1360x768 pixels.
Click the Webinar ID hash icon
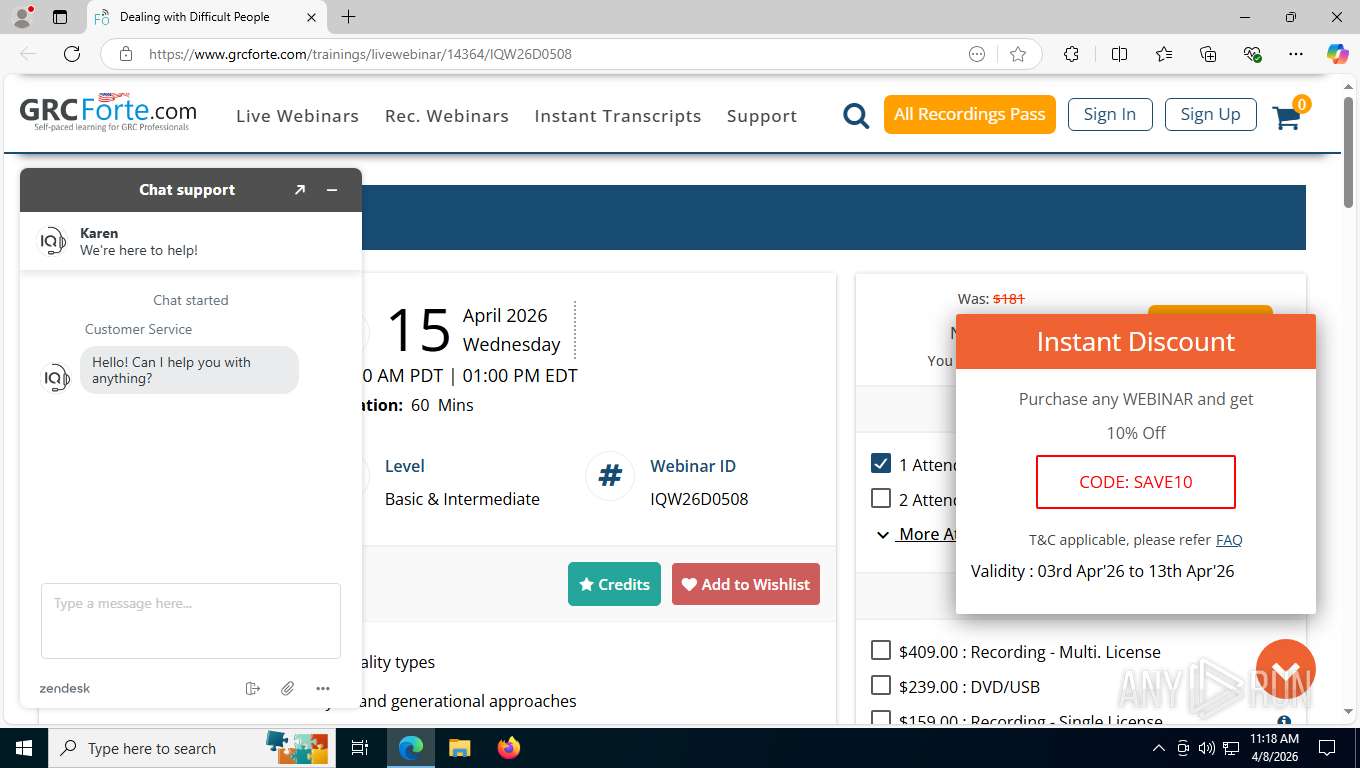(x=610, y=475)
